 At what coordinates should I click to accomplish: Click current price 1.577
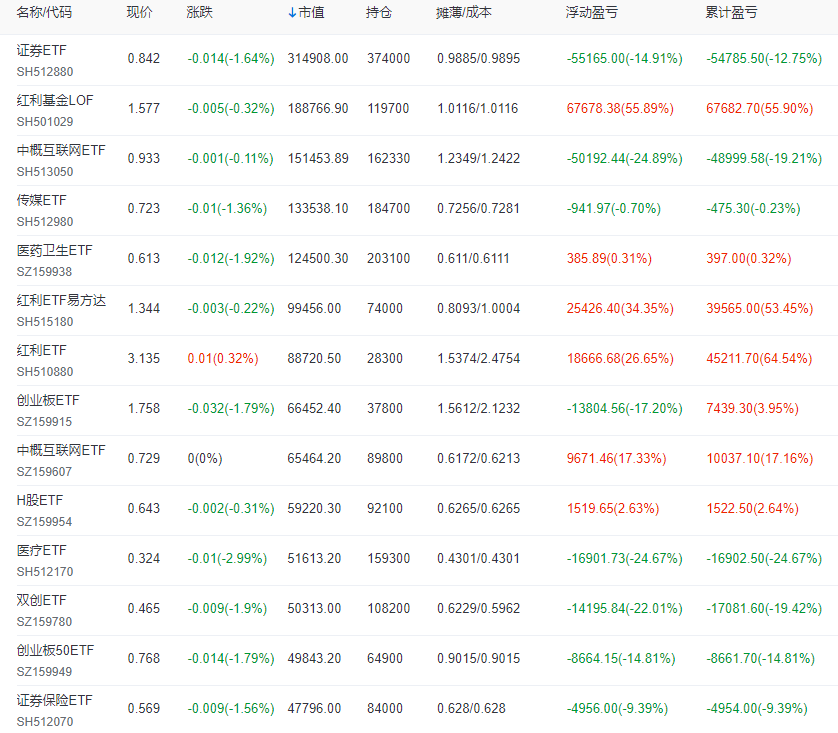pos(144,108)
